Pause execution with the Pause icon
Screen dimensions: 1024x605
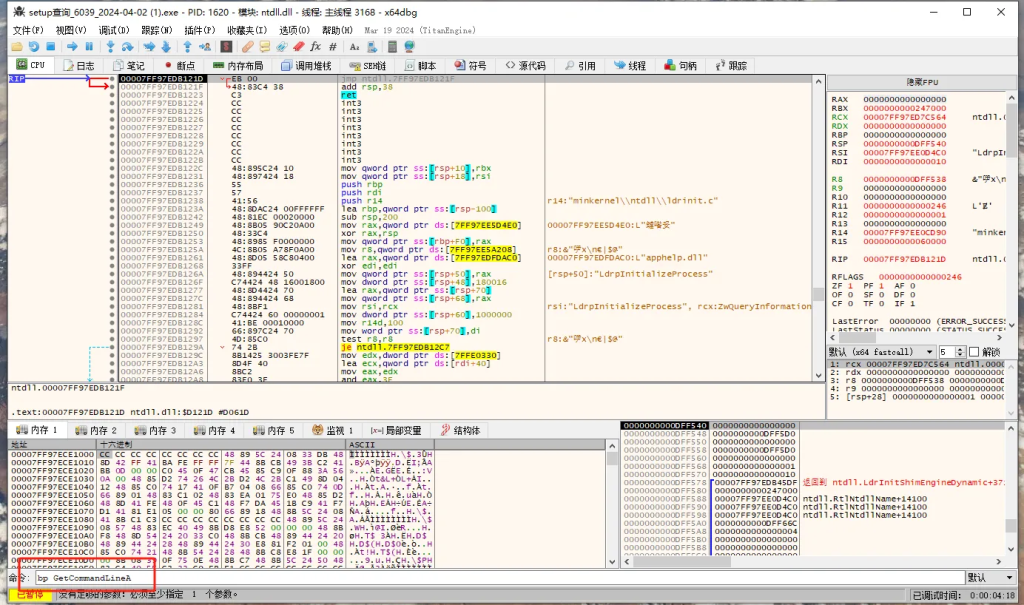pyautogui.click(x=89, y=47)
